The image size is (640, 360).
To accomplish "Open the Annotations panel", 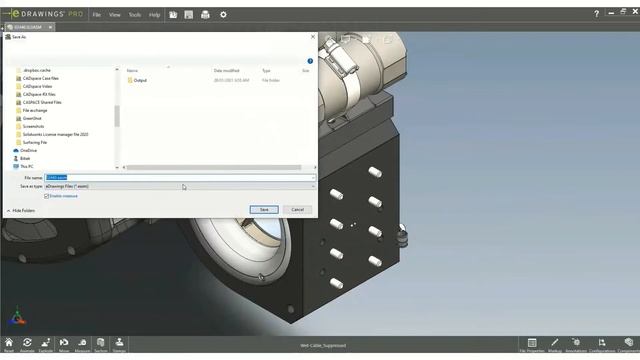I will (x=576, y=345).
